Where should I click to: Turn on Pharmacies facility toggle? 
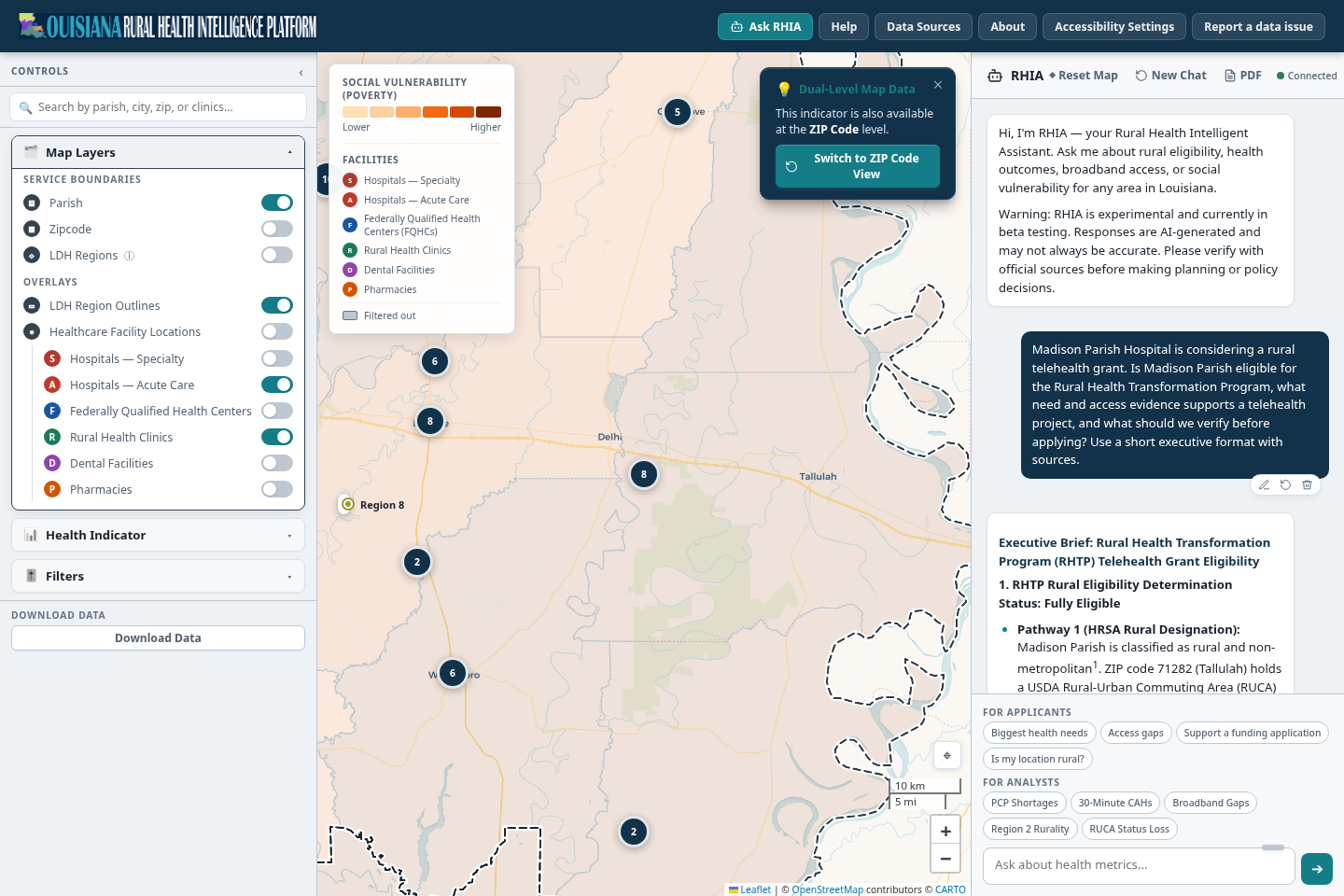(x=277, y=489)
